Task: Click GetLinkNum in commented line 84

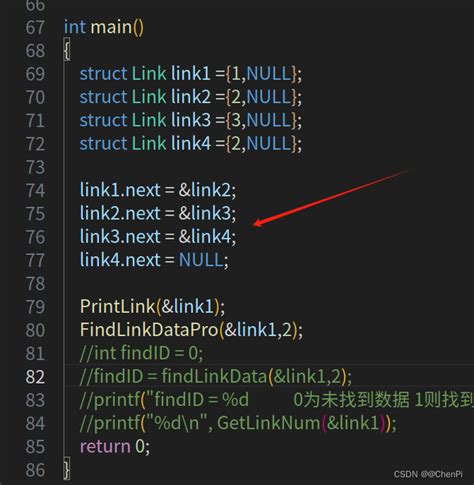Action: (269, 423)
